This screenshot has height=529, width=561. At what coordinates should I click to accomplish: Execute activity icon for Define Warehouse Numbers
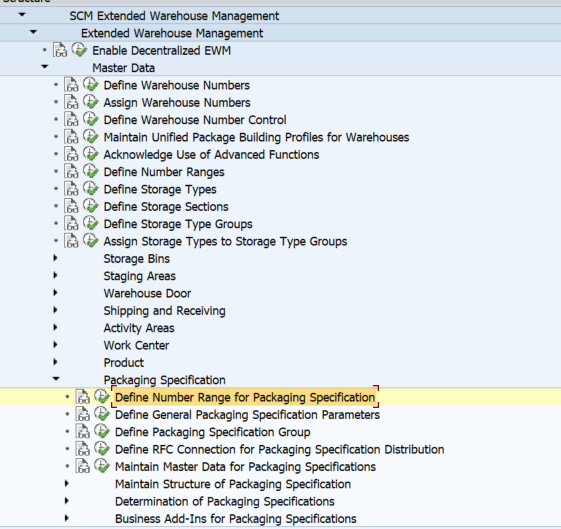91,84
